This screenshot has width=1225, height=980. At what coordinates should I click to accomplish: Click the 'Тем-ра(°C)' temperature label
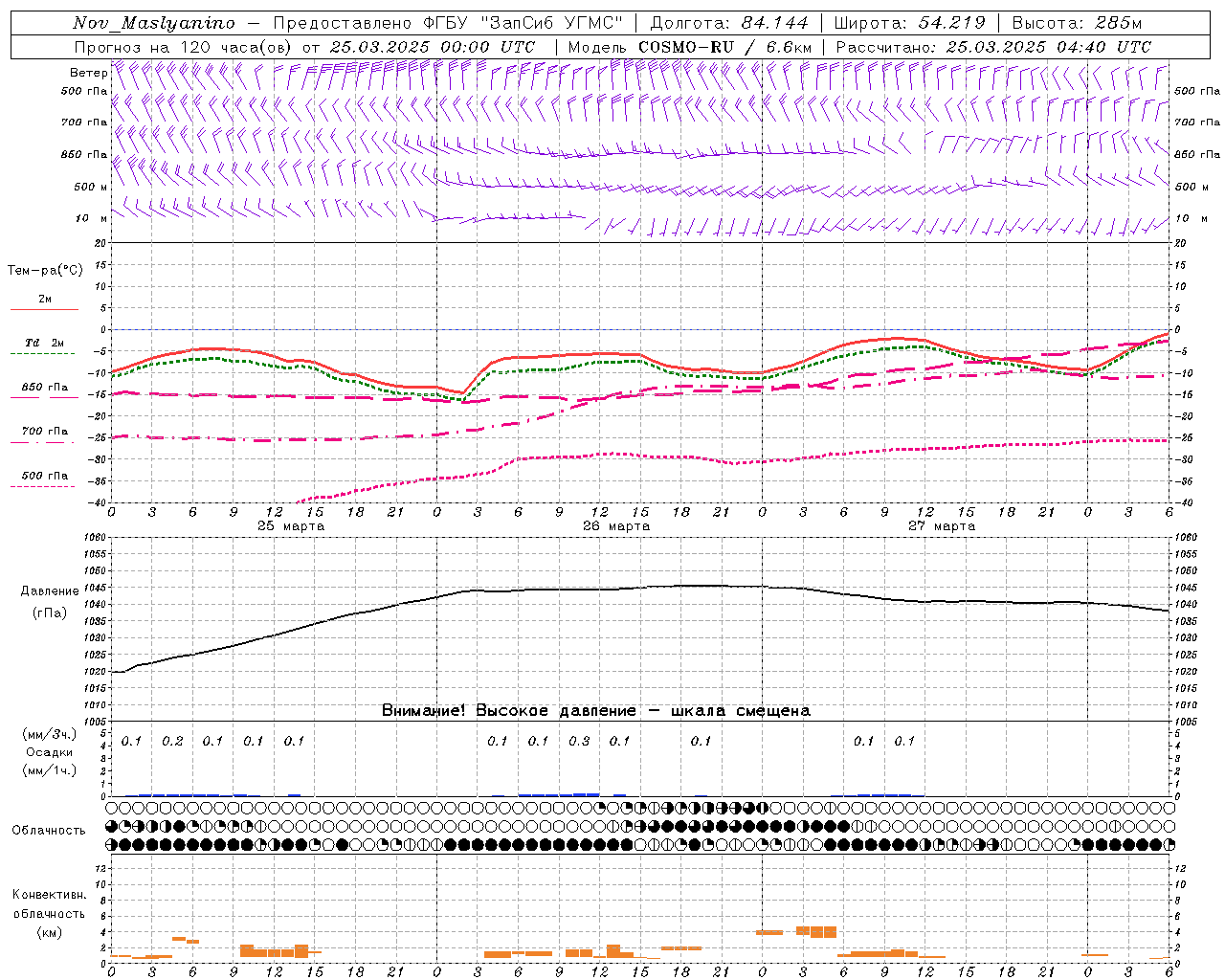[45, 271]
